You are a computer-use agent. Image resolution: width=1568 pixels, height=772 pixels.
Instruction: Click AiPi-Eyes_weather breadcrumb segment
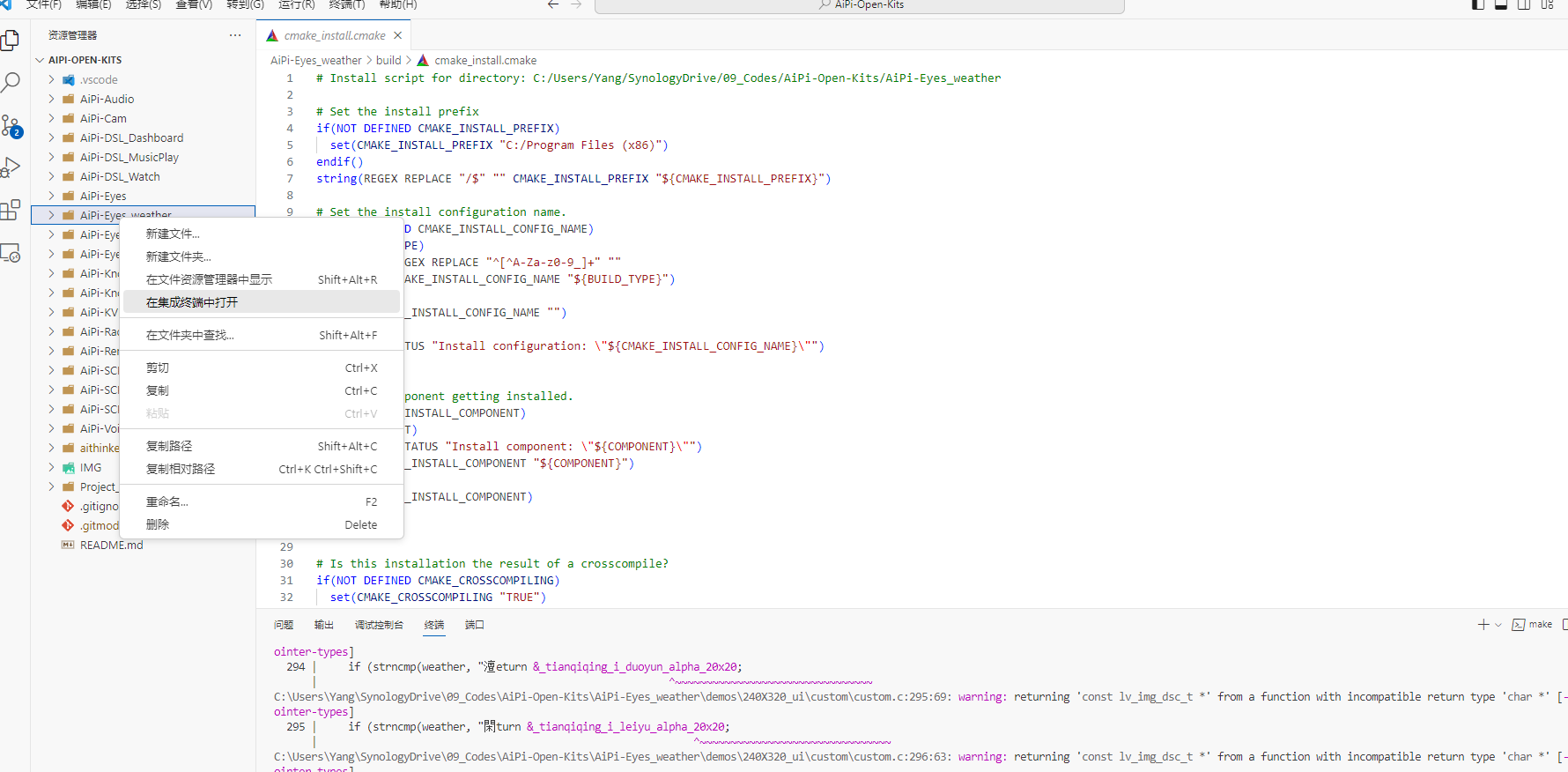[316, 60]
